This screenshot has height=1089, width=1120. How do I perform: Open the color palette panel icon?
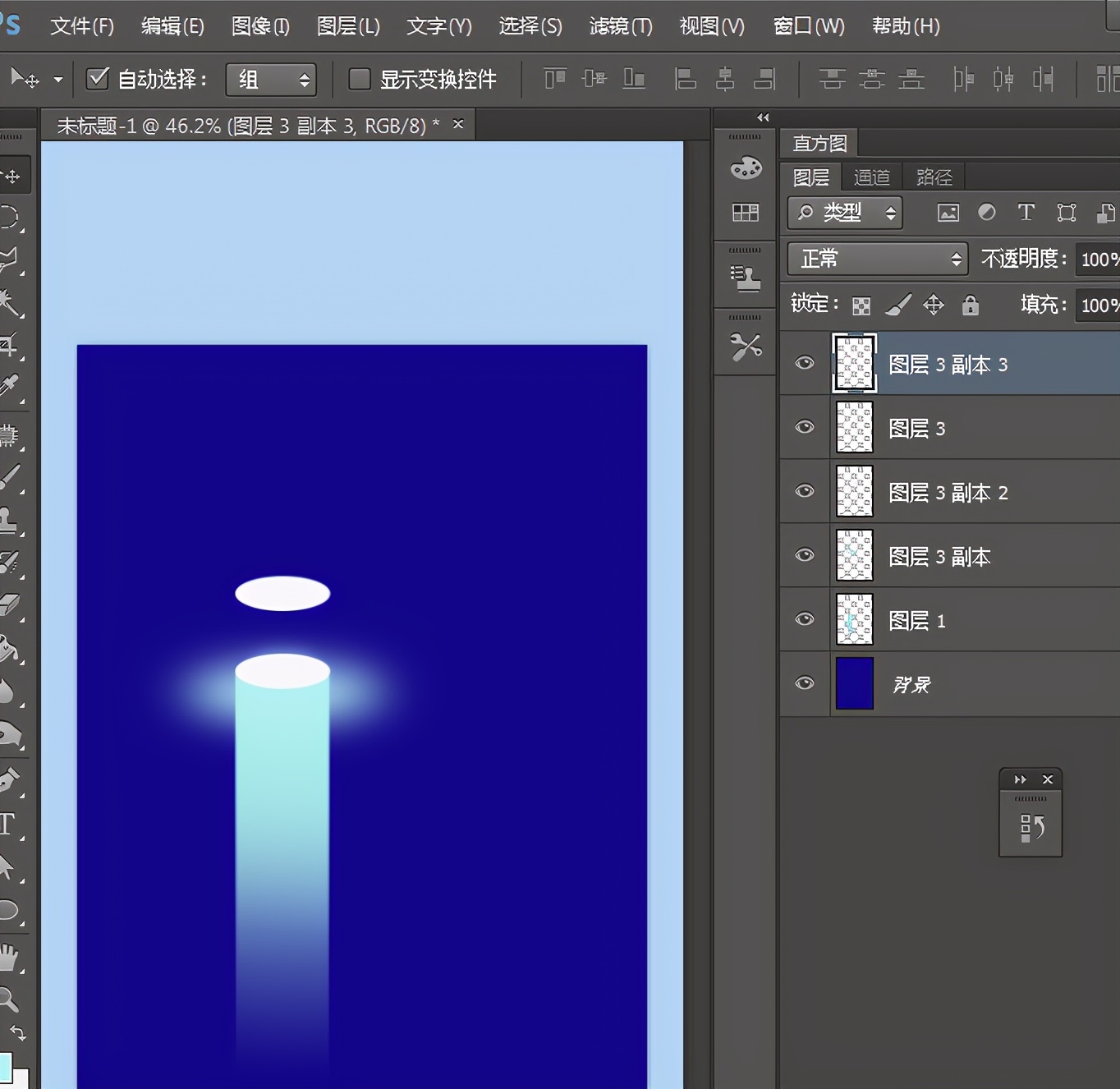746,168
